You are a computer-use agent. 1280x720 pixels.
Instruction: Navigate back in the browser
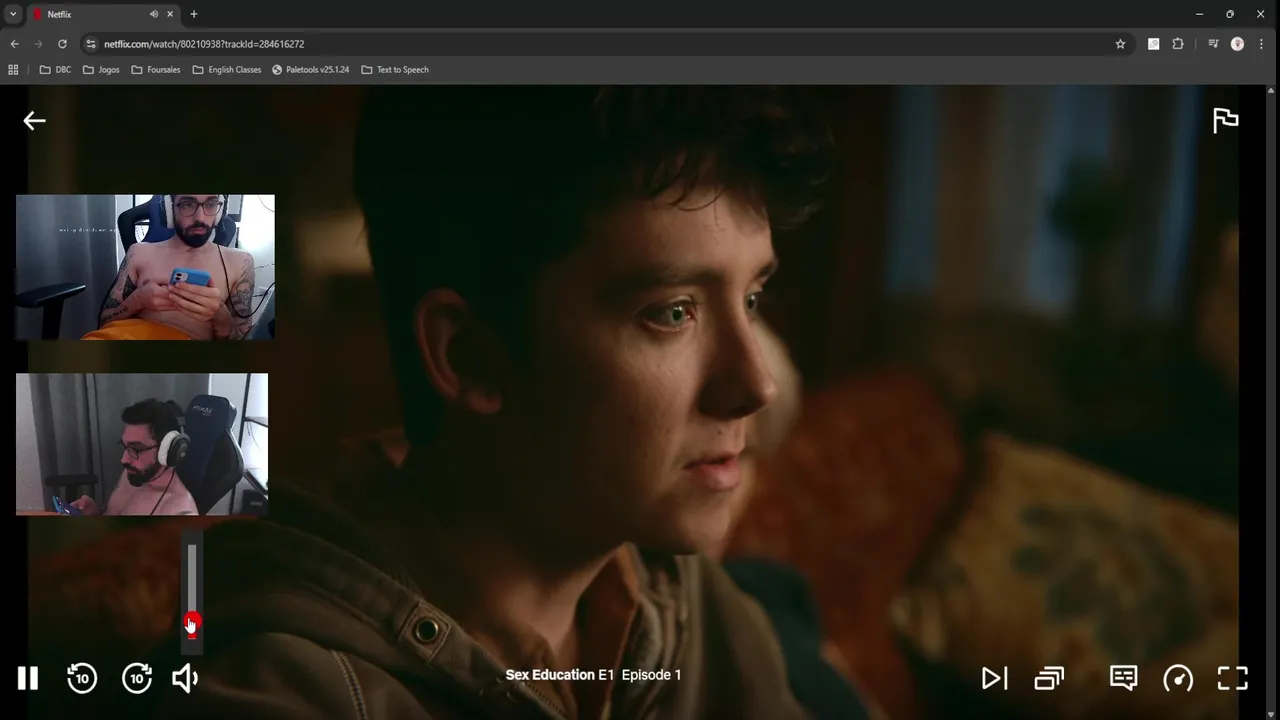(x=14, y=44)
